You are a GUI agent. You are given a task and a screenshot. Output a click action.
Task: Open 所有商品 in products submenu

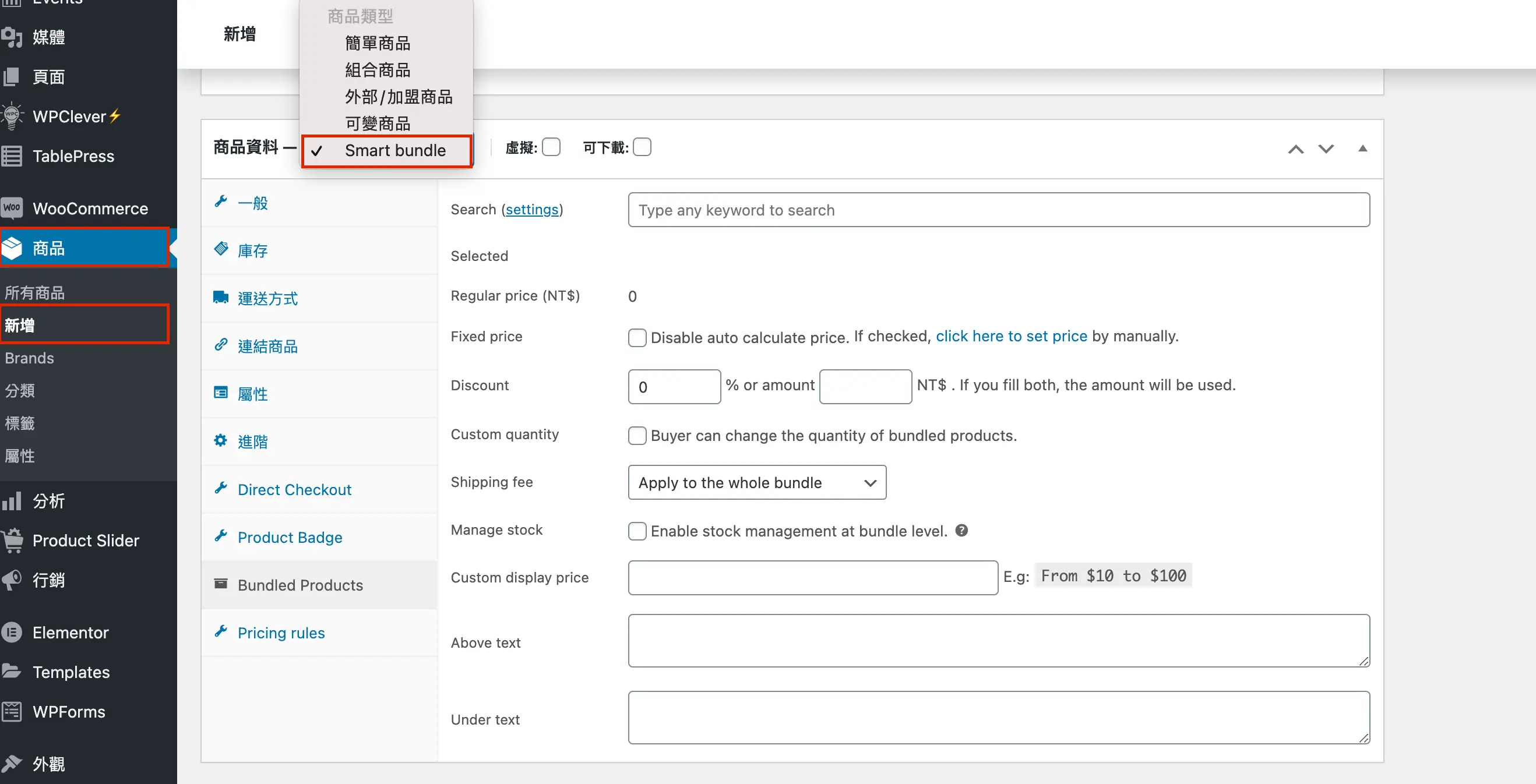34,293
